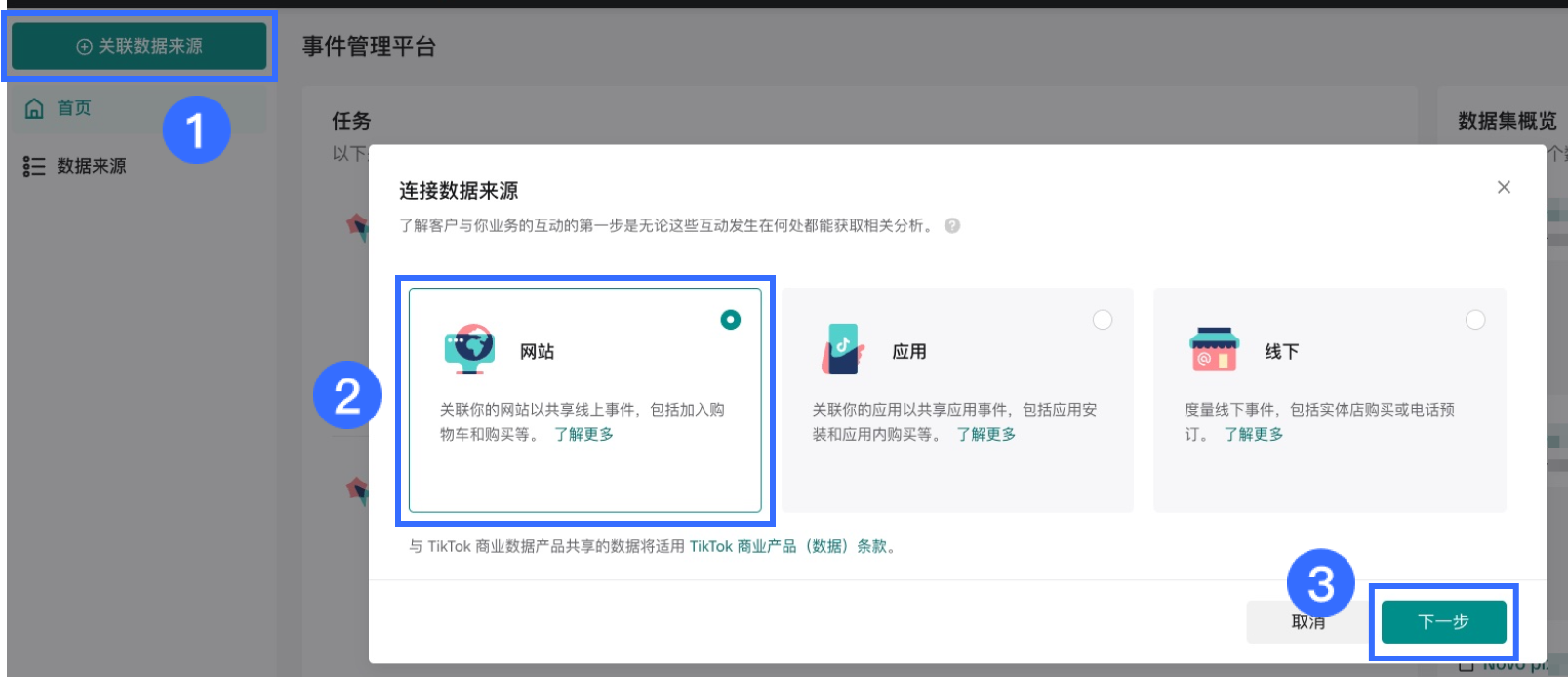The image size is (1568, 677).
Task: Click the 线下 card title
Action: [1282, 351]
